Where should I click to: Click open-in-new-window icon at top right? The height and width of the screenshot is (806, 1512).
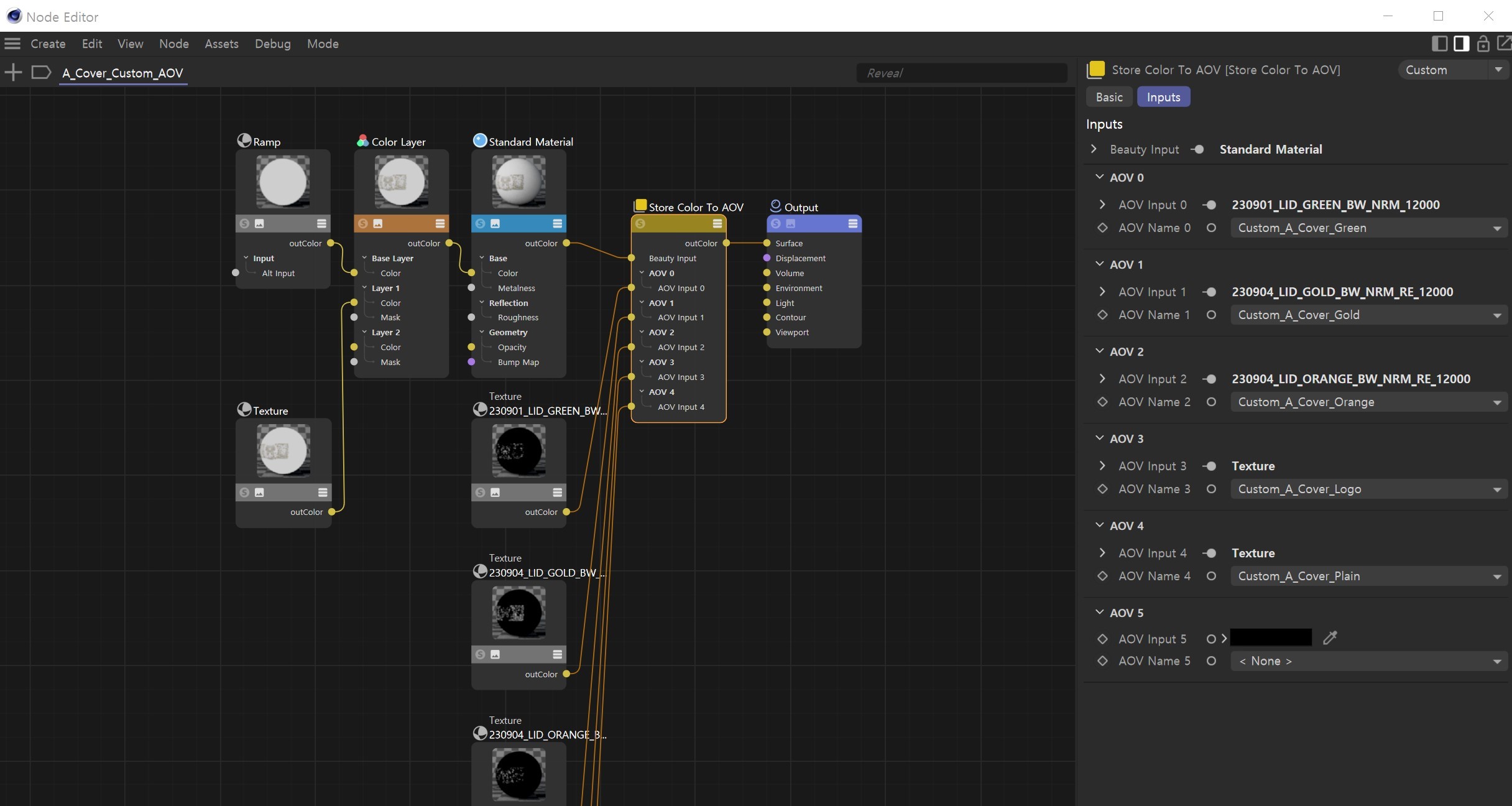click(x=1504, y=44)
